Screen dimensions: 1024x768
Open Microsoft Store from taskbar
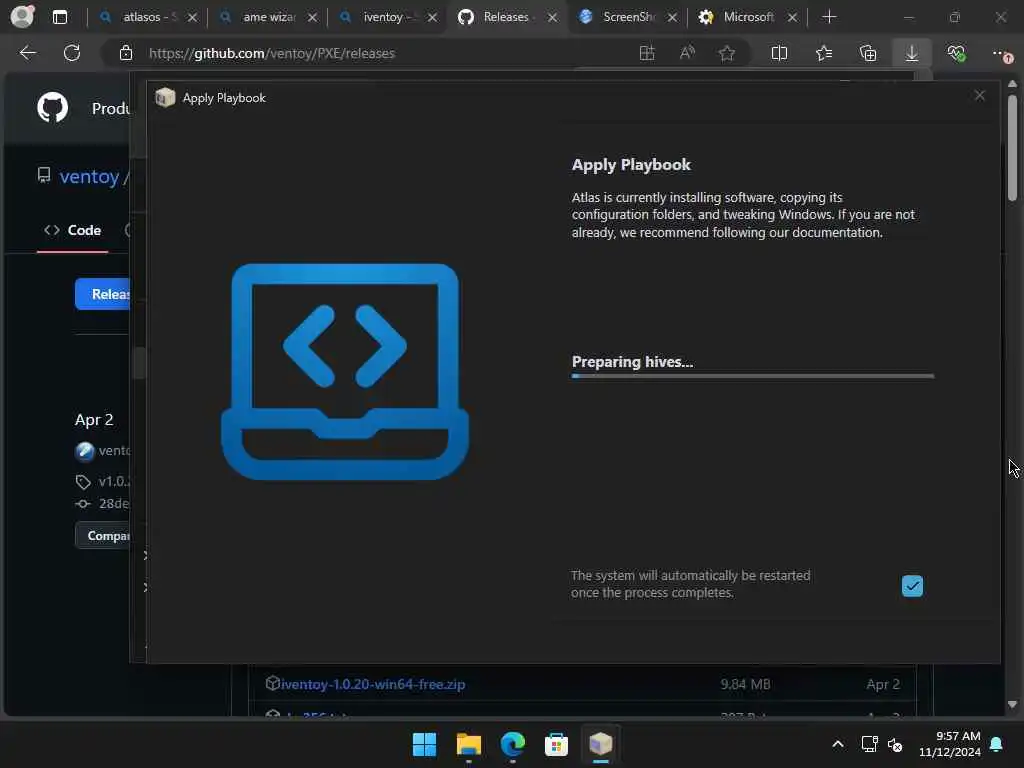[x=556, y=744]
